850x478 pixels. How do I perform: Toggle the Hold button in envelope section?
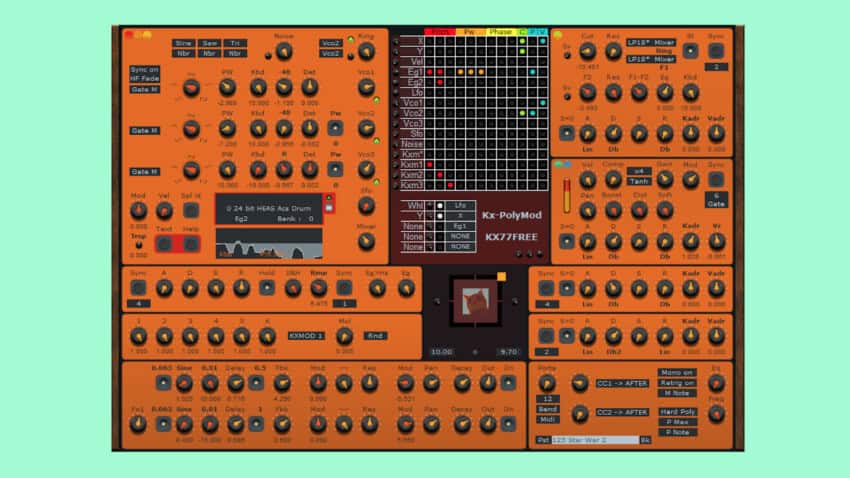point(267,288)
